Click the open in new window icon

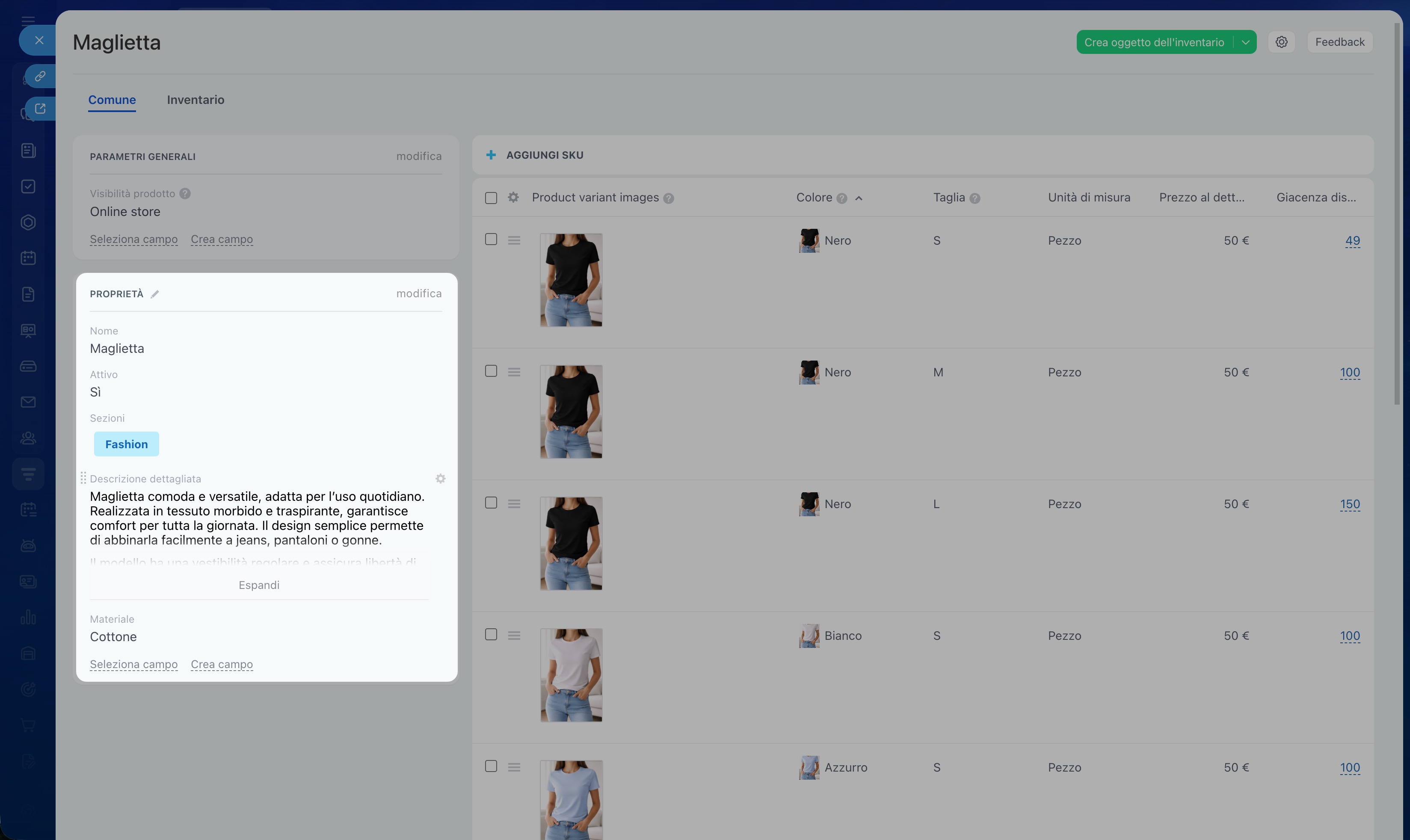40,108
